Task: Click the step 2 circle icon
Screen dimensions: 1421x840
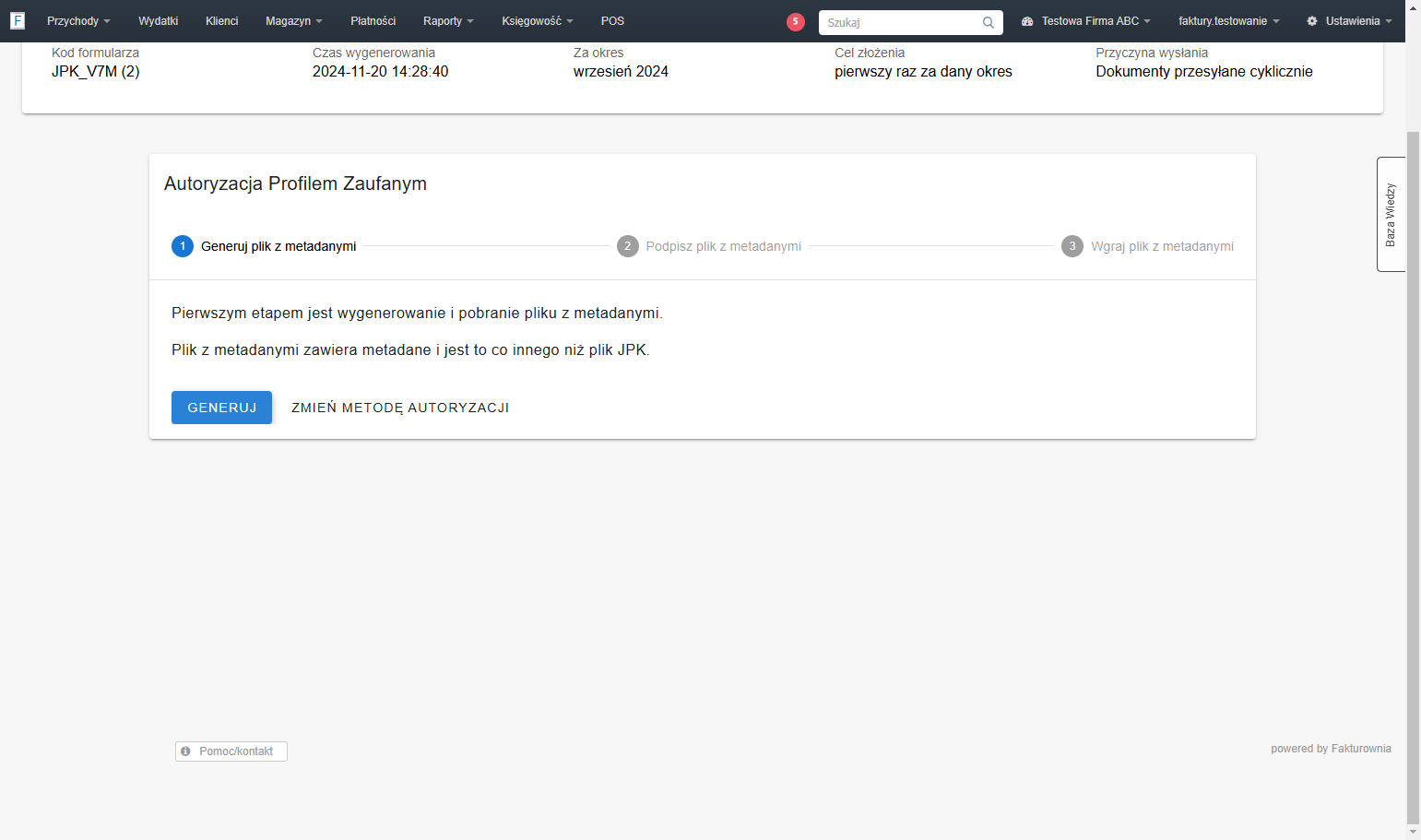Action: pos(628,246)
